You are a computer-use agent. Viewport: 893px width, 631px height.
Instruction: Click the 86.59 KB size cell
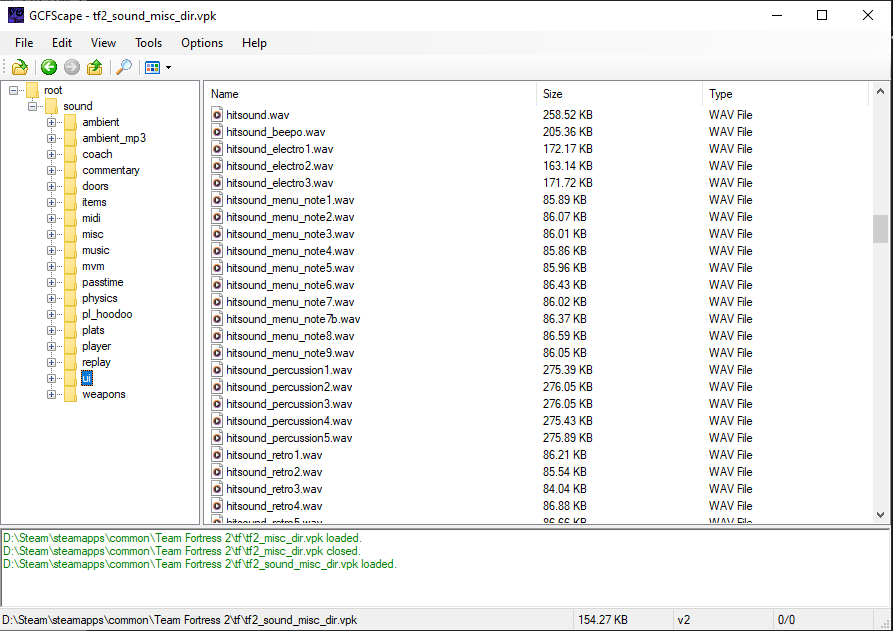564,336
